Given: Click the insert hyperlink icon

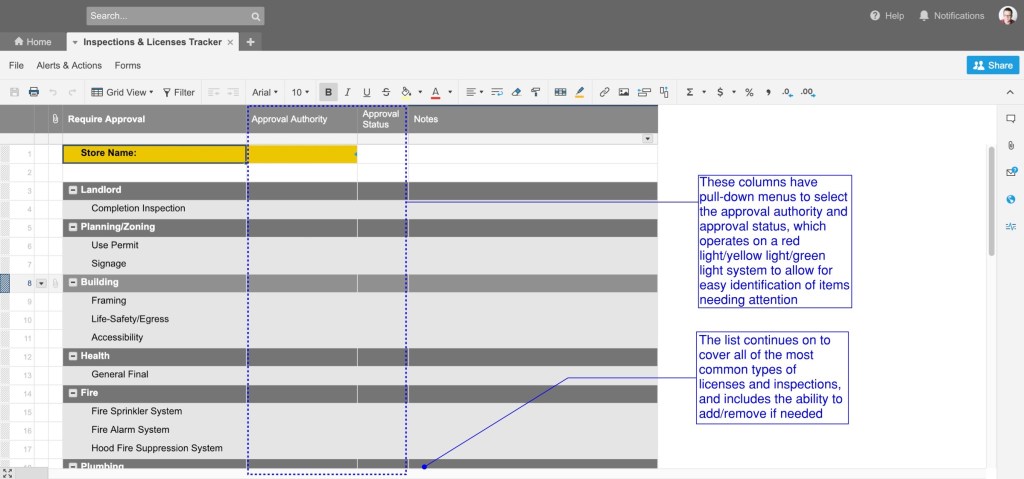Looking at the screenshot, I should pyautogui.click(x=604, y=92).
